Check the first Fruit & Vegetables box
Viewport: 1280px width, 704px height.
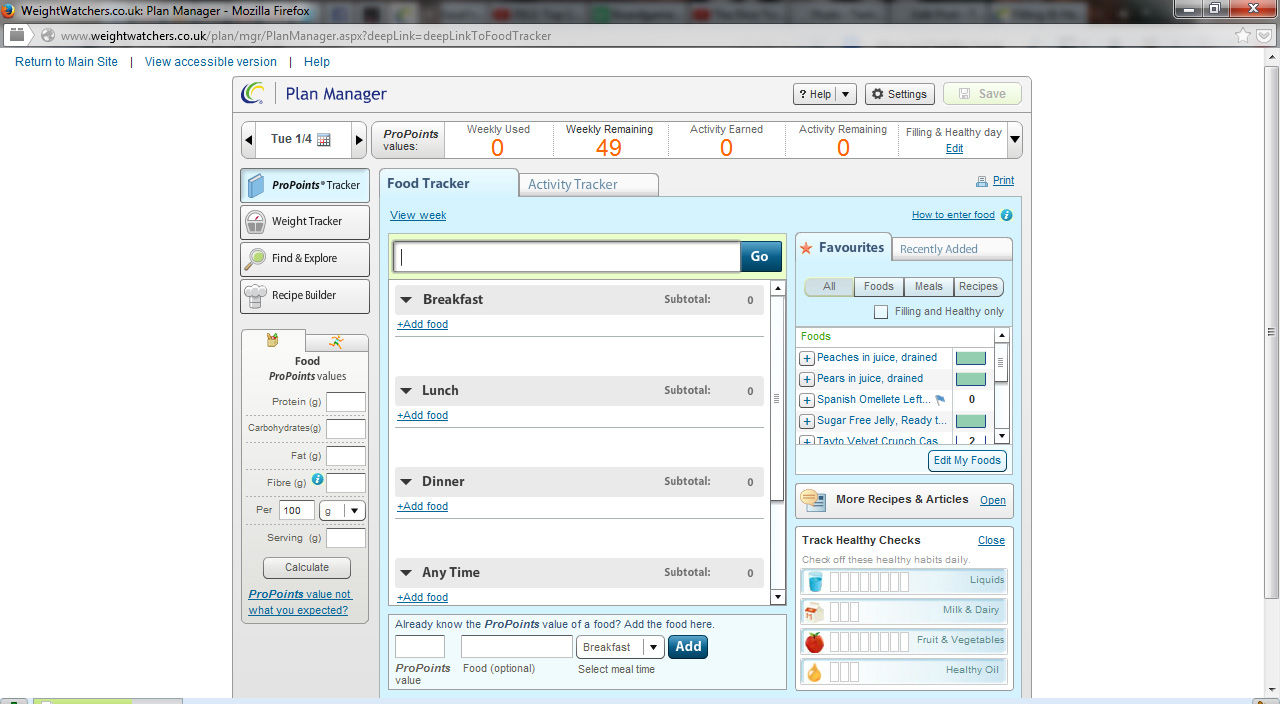coord(835,641)
